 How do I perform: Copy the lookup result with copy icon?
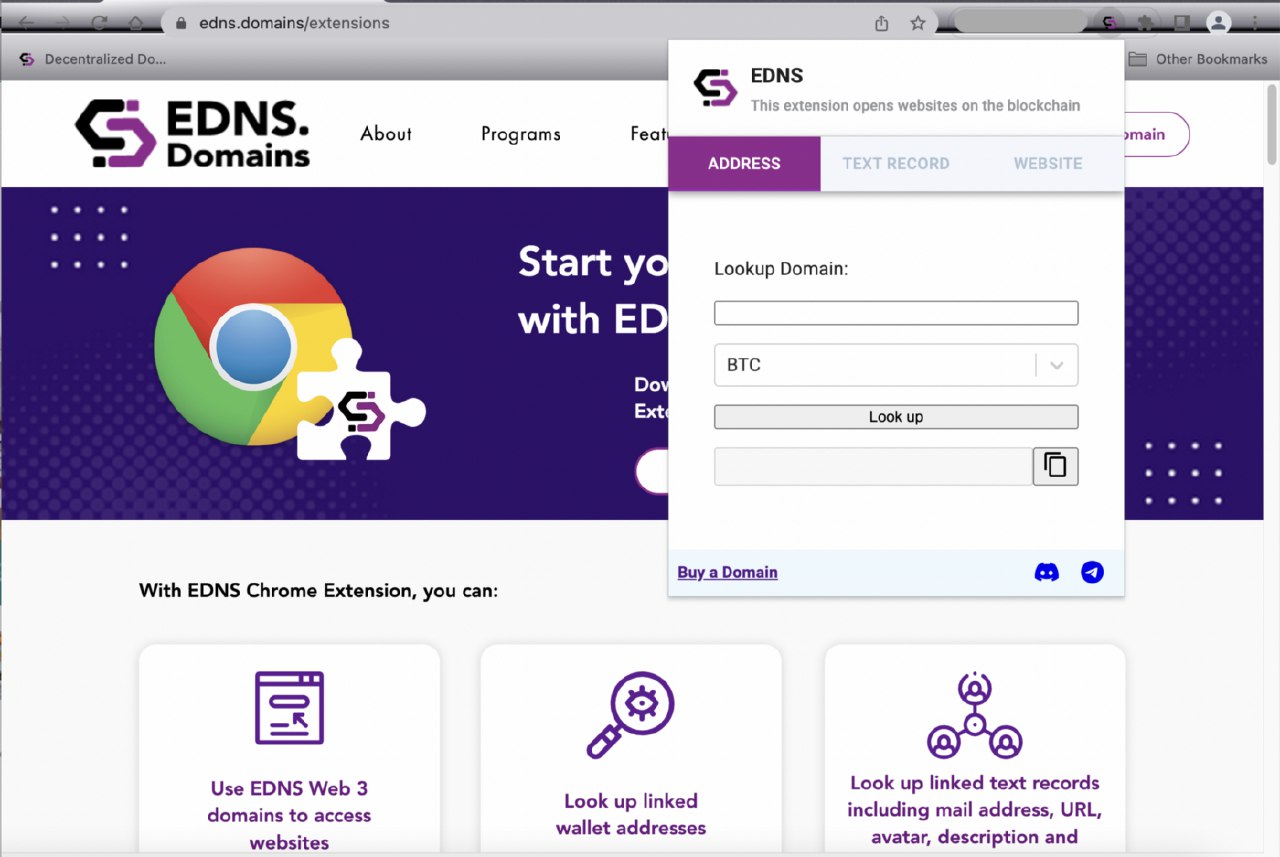pyautogui.click(x=1055, y=466)
